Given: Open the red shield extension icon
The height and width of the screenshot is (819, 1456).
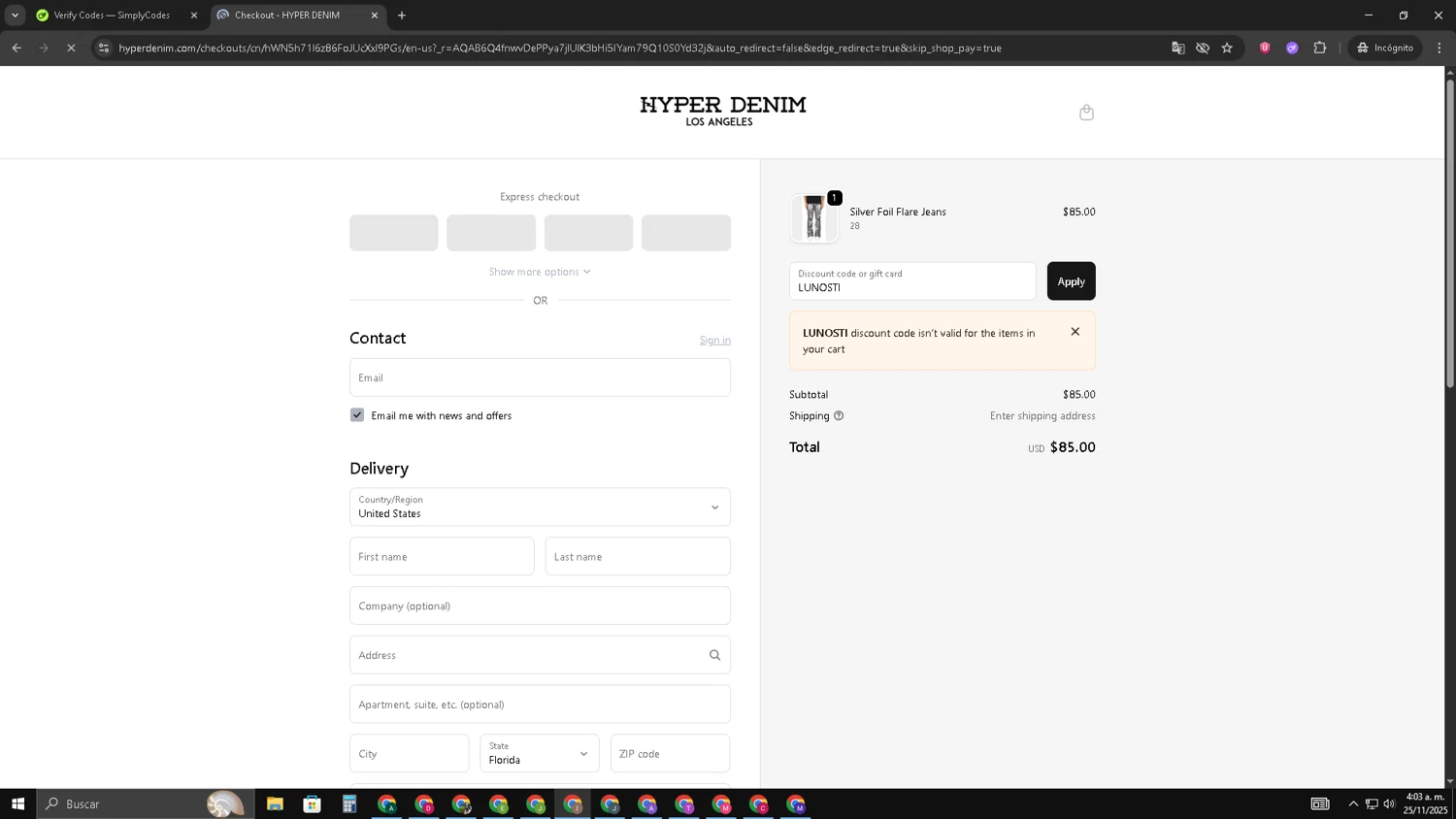Looking at the screenshot, I should (x=1265, y=48).
